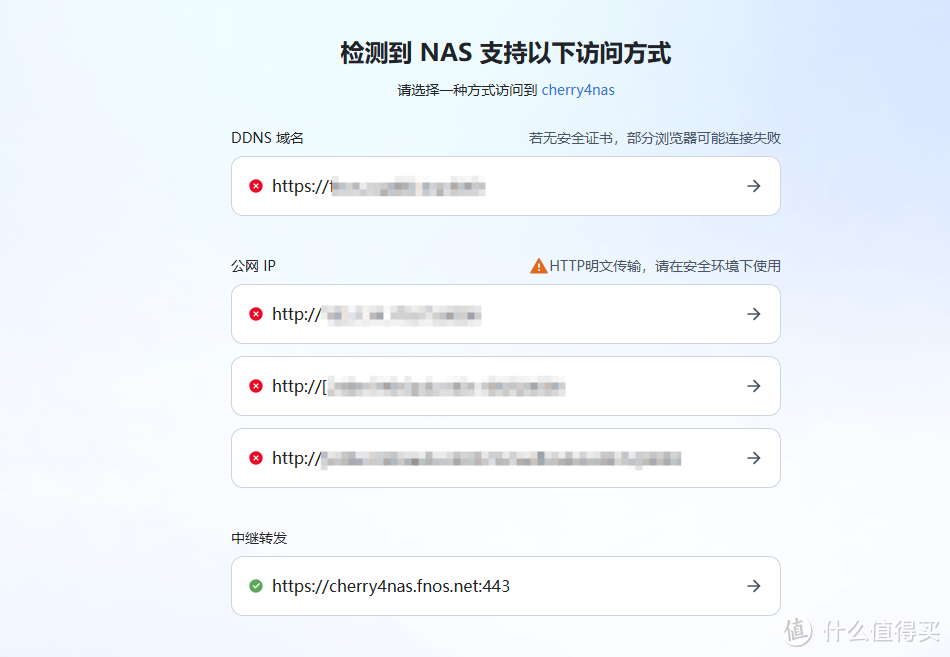Click the arrow on the DDNS domain row
The height and width of the screenshot is (657, 950).
coord(754,186)
